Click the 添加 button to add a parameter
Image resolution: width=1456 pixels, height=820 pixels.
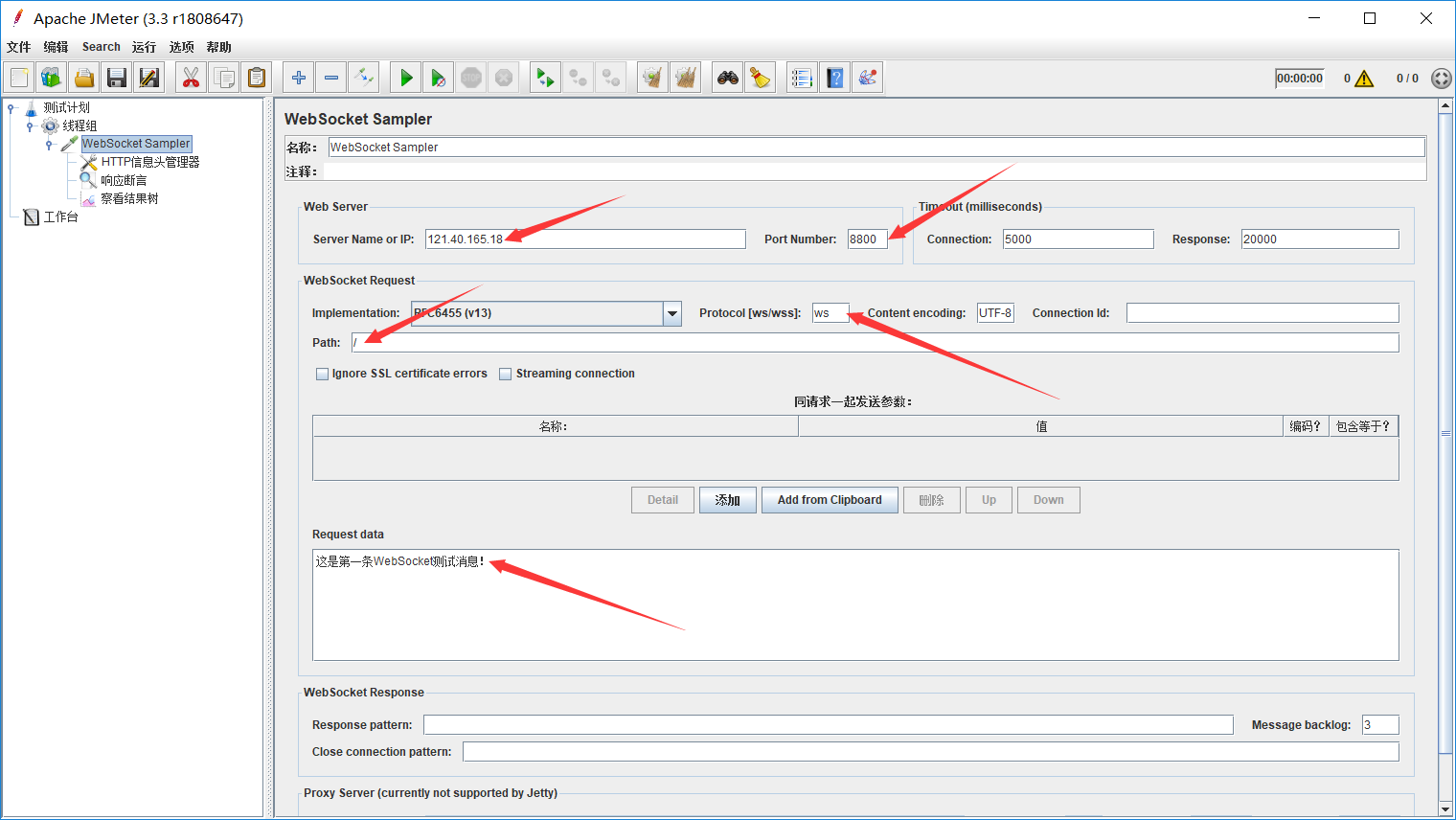(728, 500)
